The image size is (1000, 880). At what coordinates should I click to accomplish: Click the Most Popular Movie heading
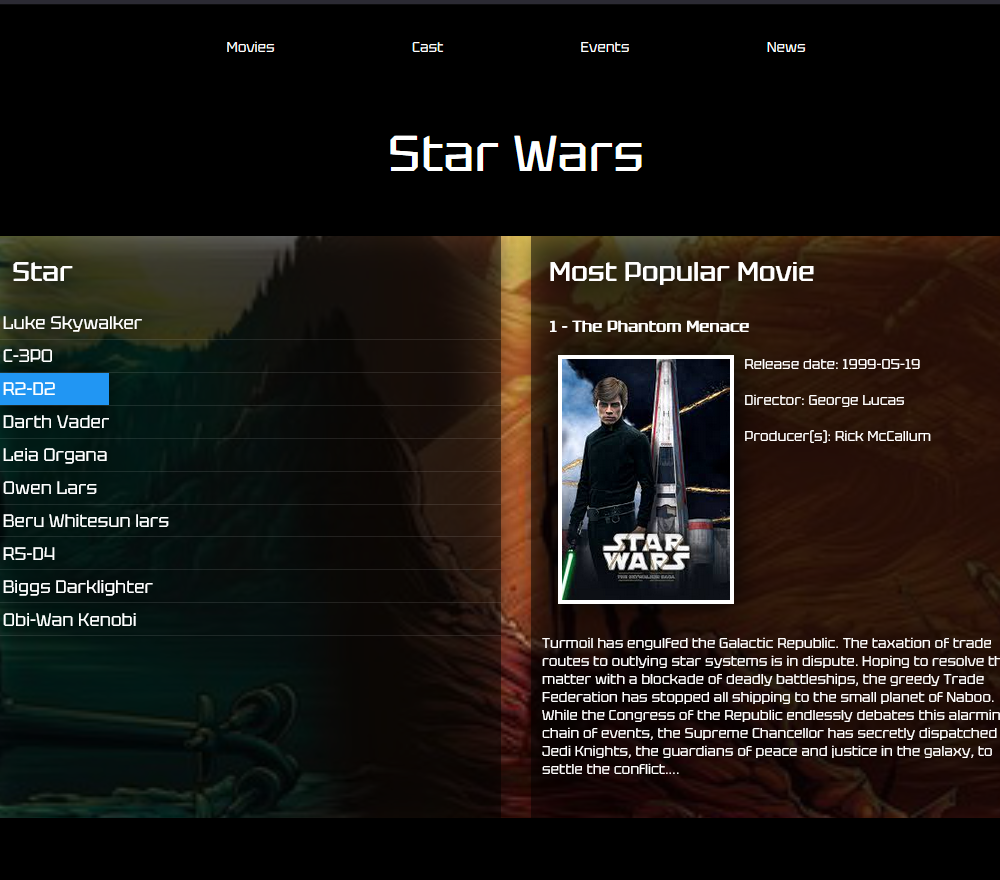(681, 272)
